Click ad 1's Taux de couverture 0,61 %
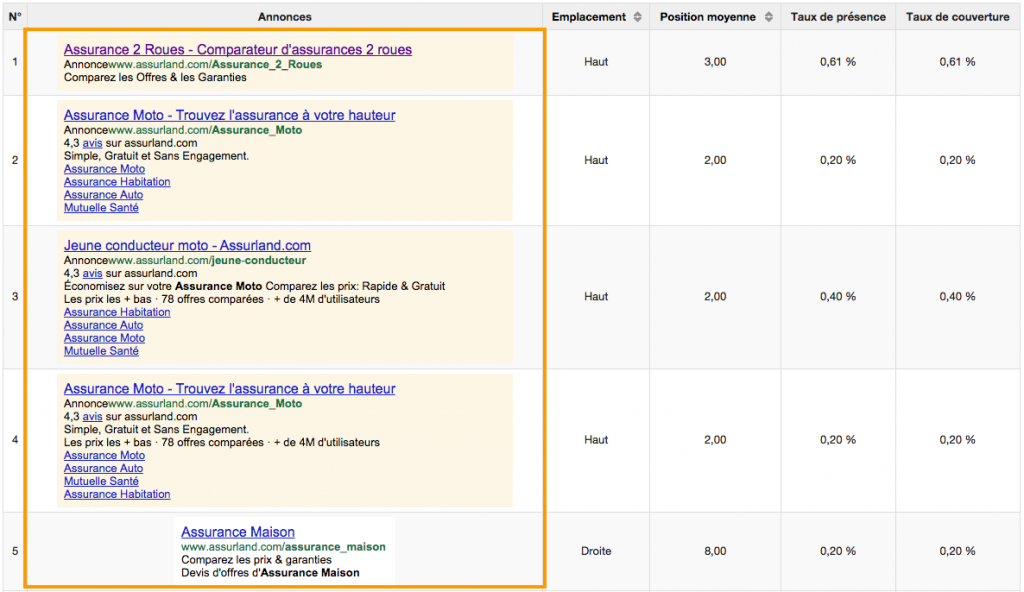Viewport: 1024px width, 592px height. click(x=957, y=62)
